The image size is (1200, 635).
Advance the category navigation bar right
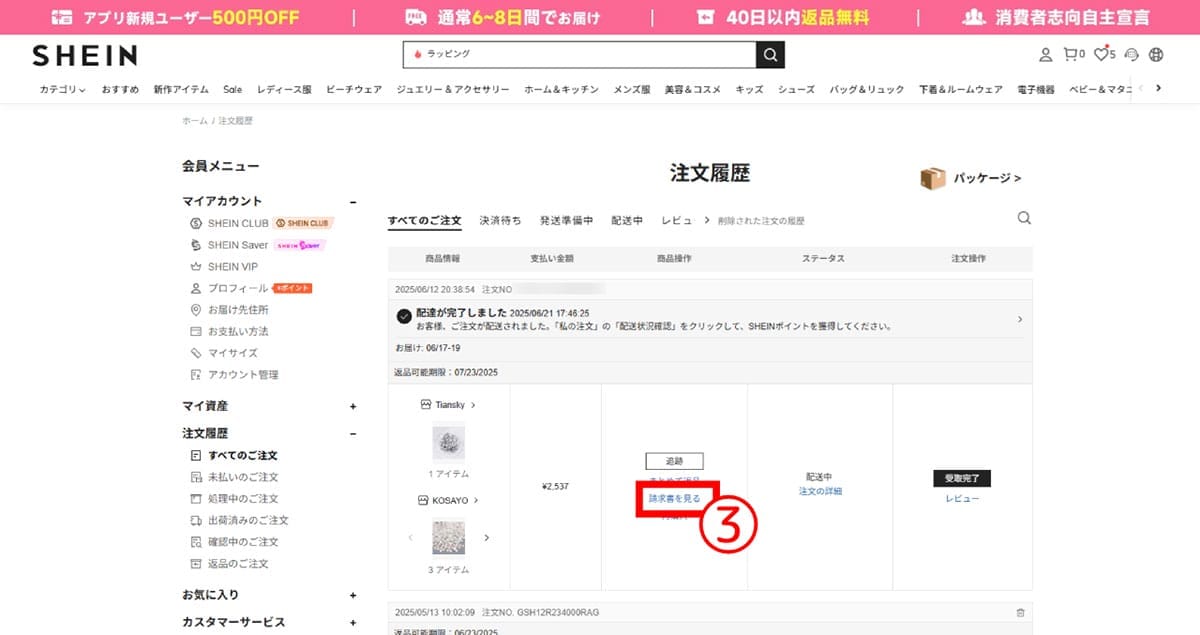coord(1158,88)
